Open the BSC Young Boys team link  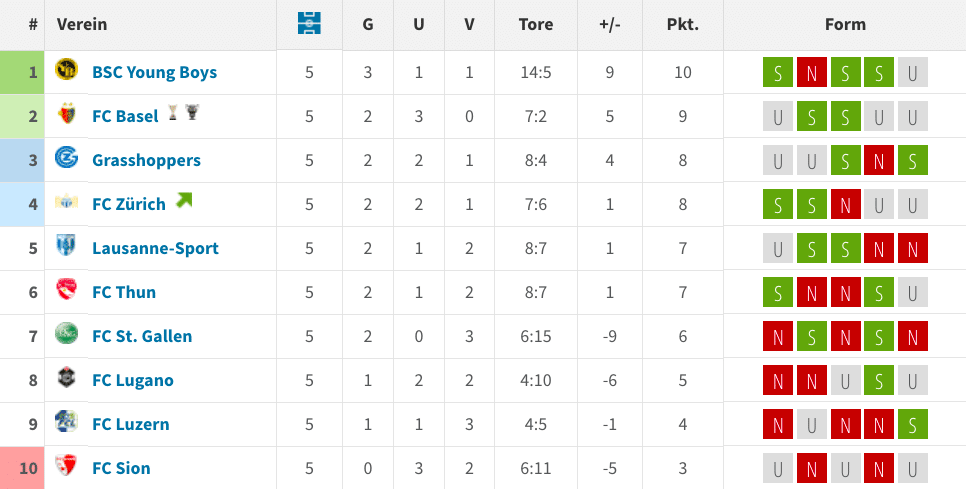coord(155,72)
